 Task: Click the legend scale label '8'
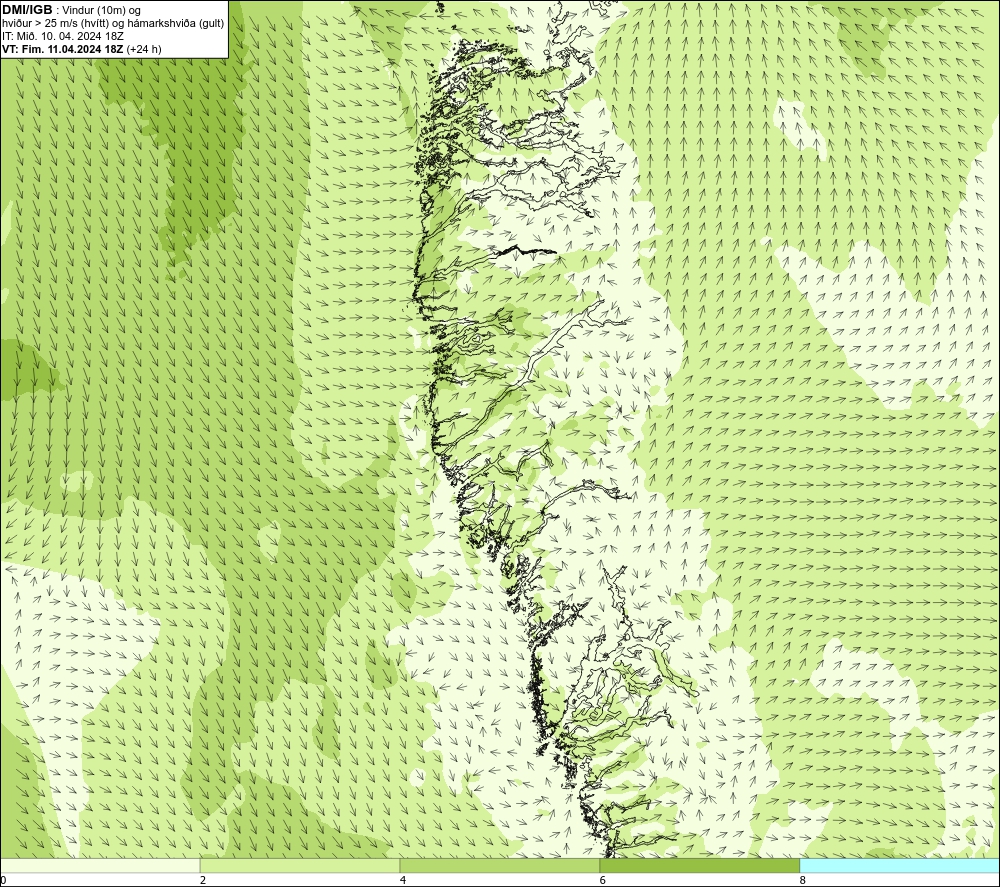802,881
